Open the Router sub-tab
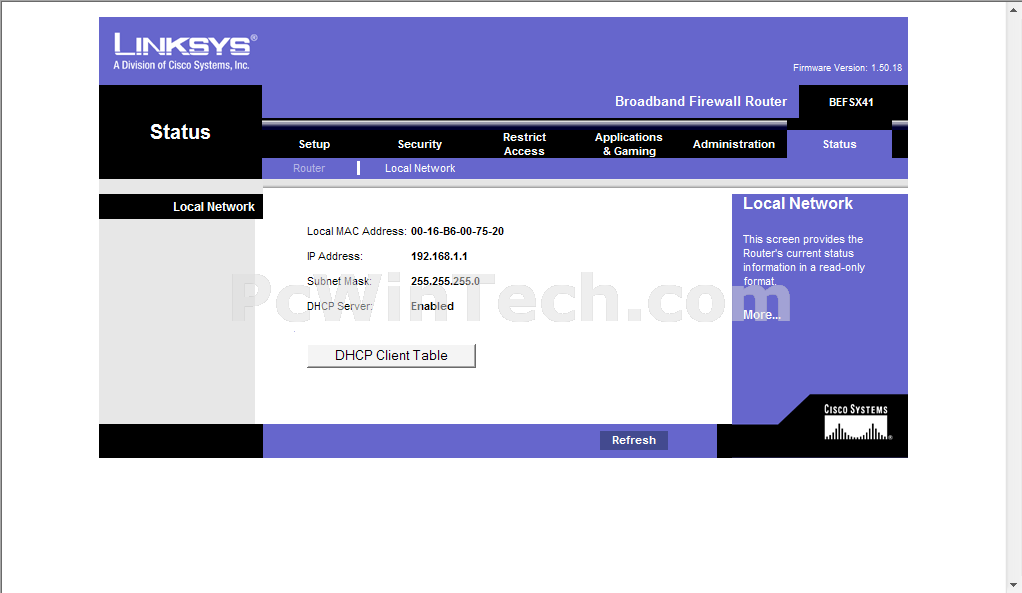Image resolution: width=1022 pixels, height=593 pixels. [x=309, y=168]
